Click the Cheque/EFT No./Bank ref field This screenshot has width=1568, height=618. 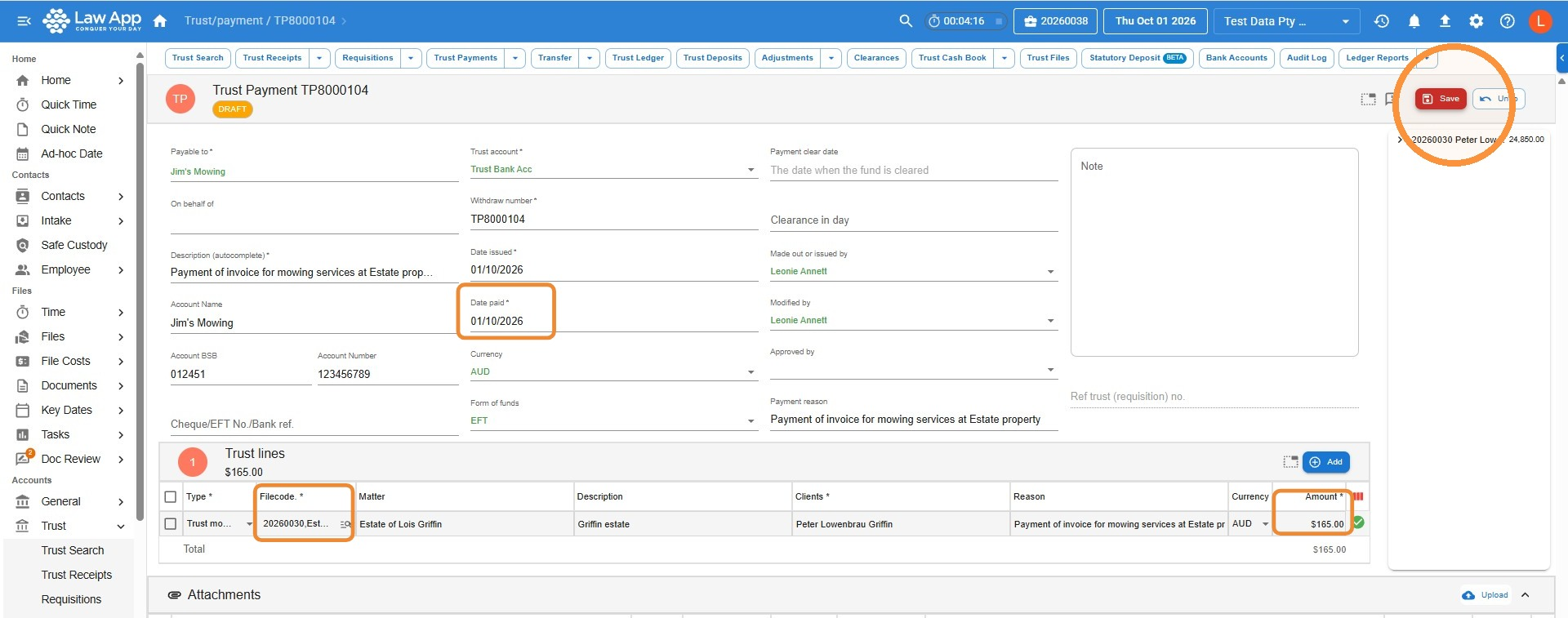tap(314, 425)
